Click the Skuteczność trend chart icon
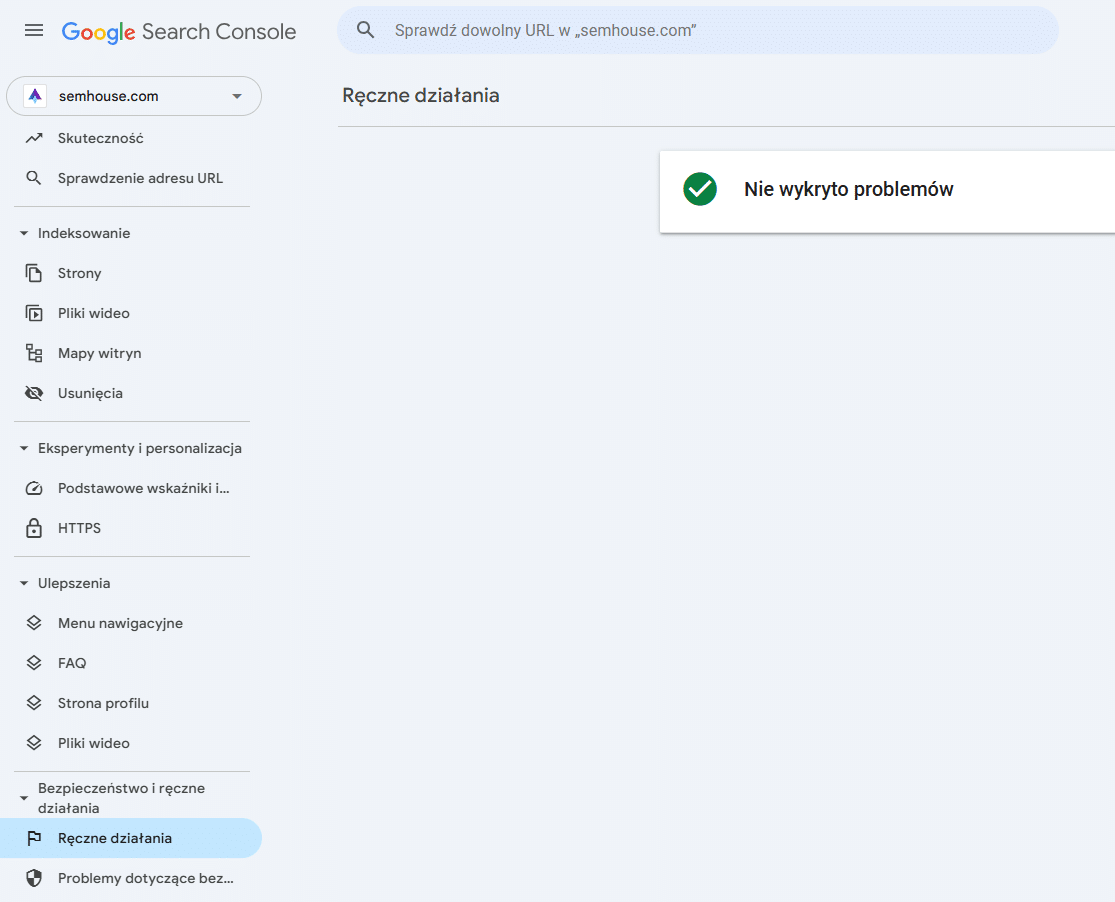1115x902 pixels. [34, 138]
